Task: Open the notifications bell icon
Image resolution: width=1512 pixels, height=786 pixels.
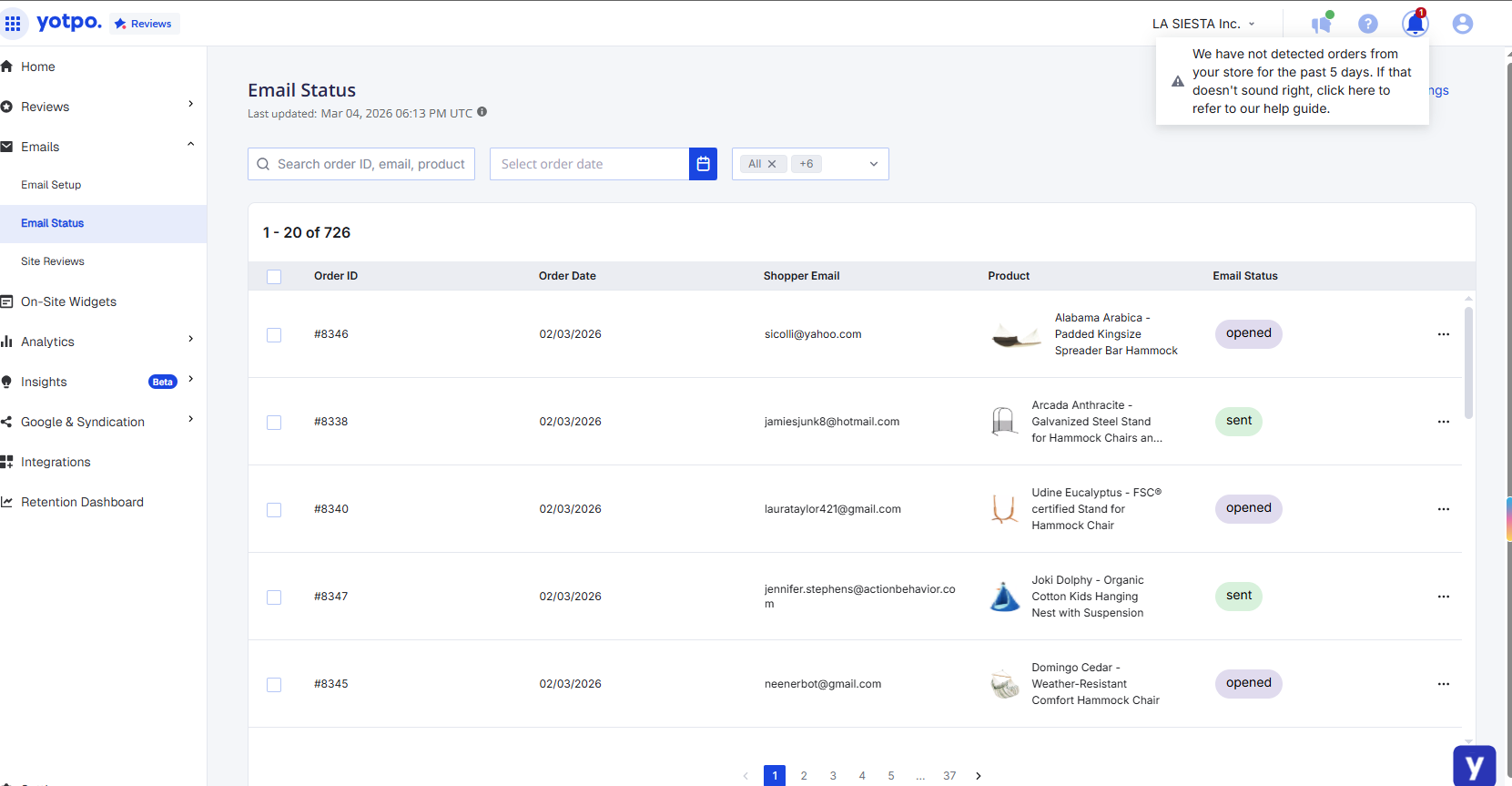Action: click(1415, 24)
